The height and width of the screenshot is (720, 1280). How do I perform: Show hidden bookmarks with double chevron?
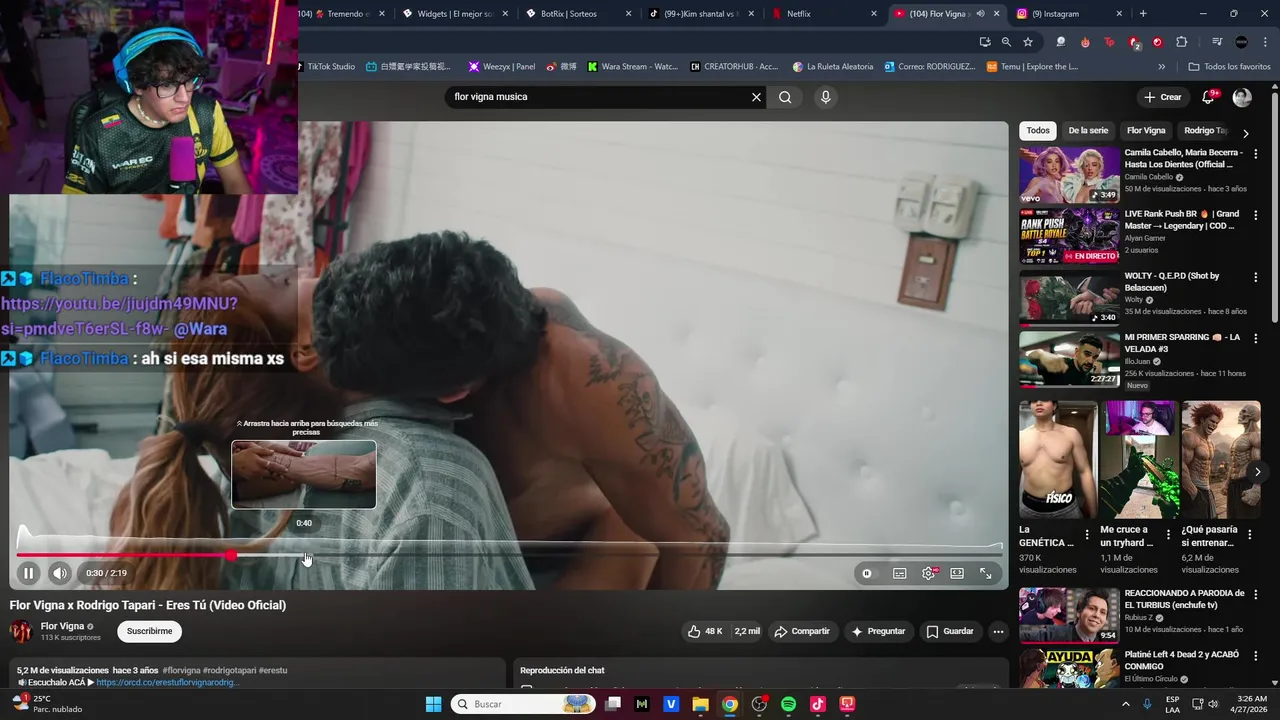pyautogui.click(x=1161, y=67)
